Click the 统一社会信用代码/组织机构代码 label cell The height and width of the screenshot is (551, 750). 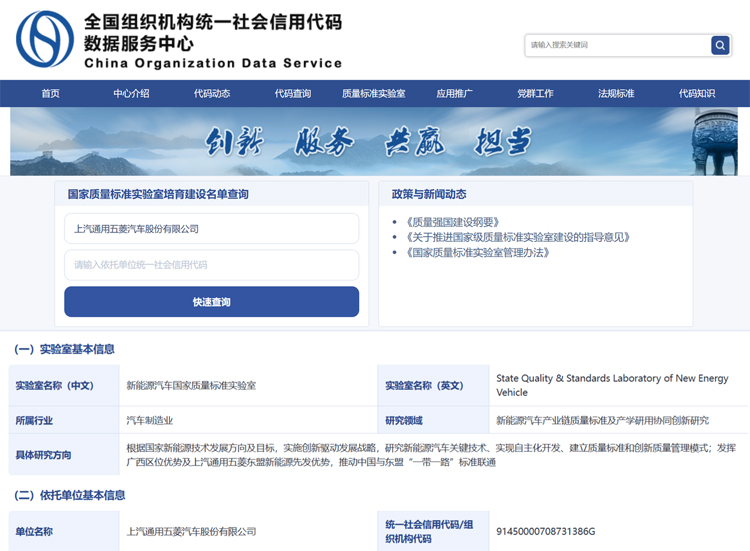coord(433,531)
